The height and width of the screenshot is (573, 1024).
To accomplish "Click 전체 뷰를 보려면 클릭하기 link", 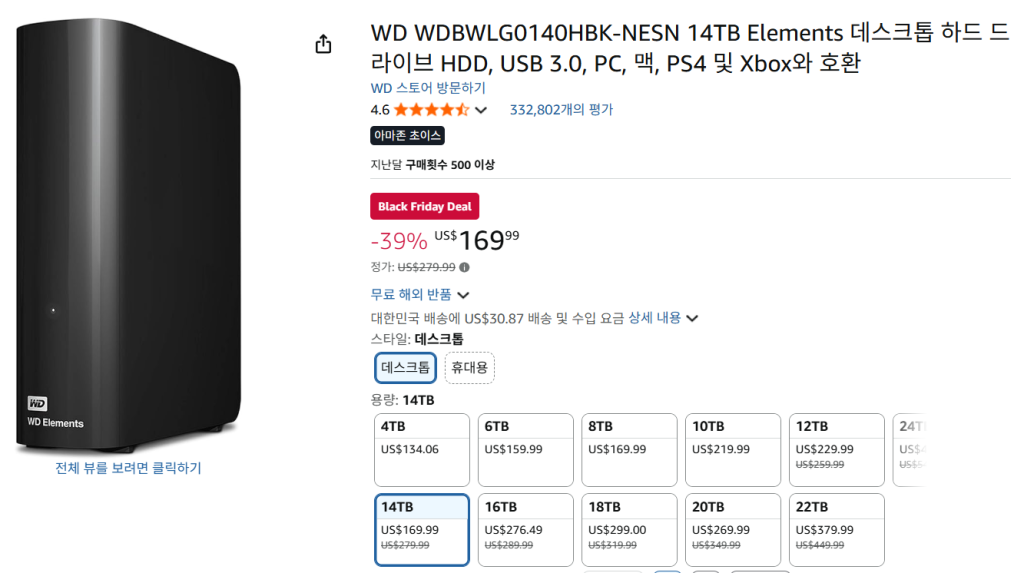I will (x=128, y=468).
